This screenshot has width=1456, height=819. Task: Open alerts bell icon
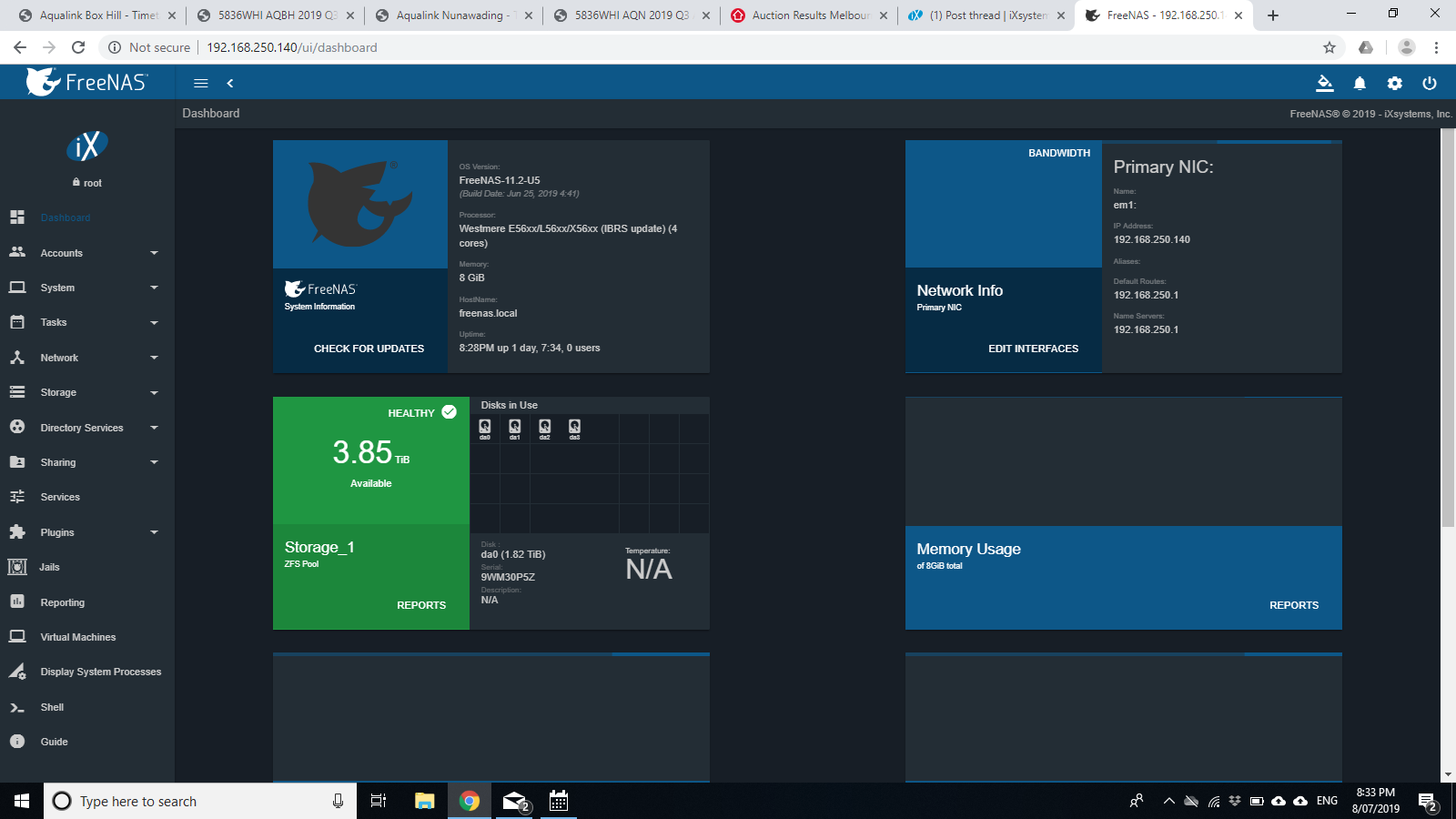[x=1360, y=83]
